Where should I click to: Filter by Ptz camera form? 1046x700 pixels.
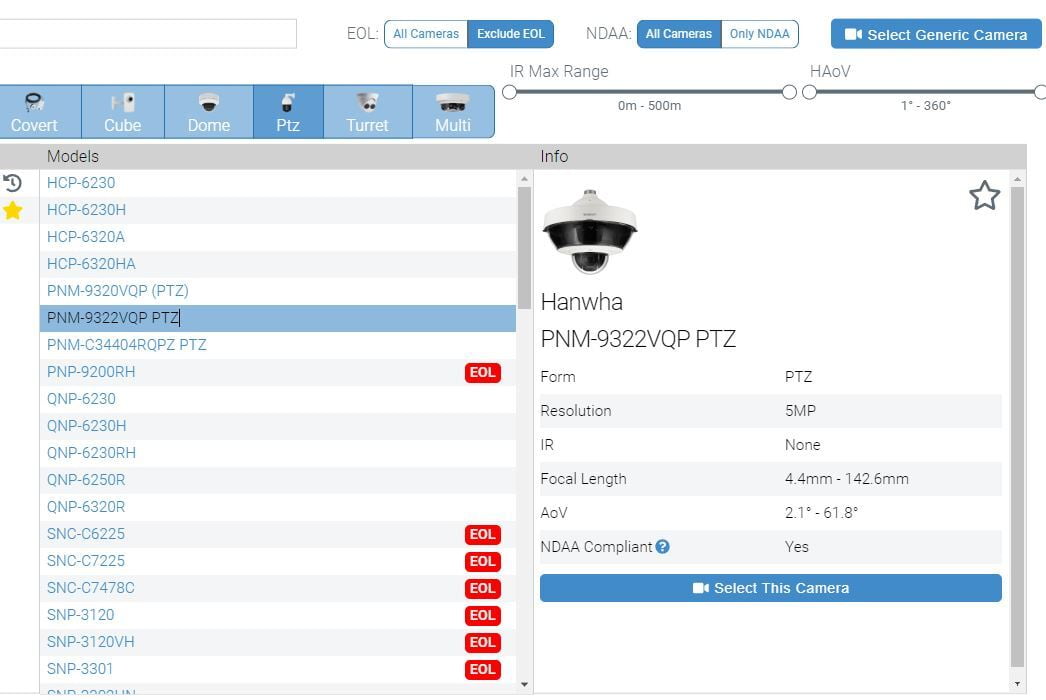tap(288, 111)
